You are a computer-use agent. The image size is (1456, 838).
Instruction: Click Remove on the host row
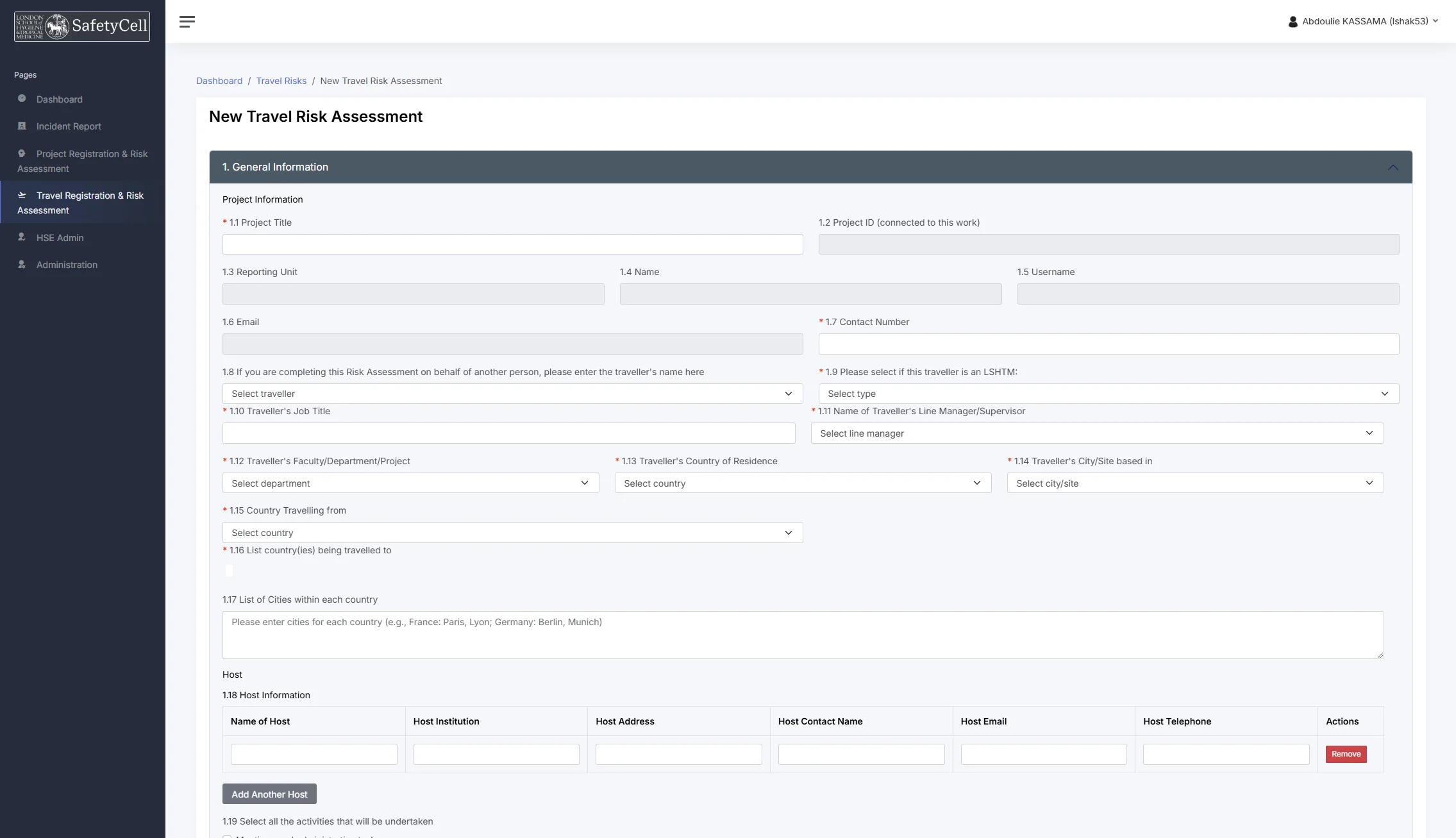click(1346, 754)
